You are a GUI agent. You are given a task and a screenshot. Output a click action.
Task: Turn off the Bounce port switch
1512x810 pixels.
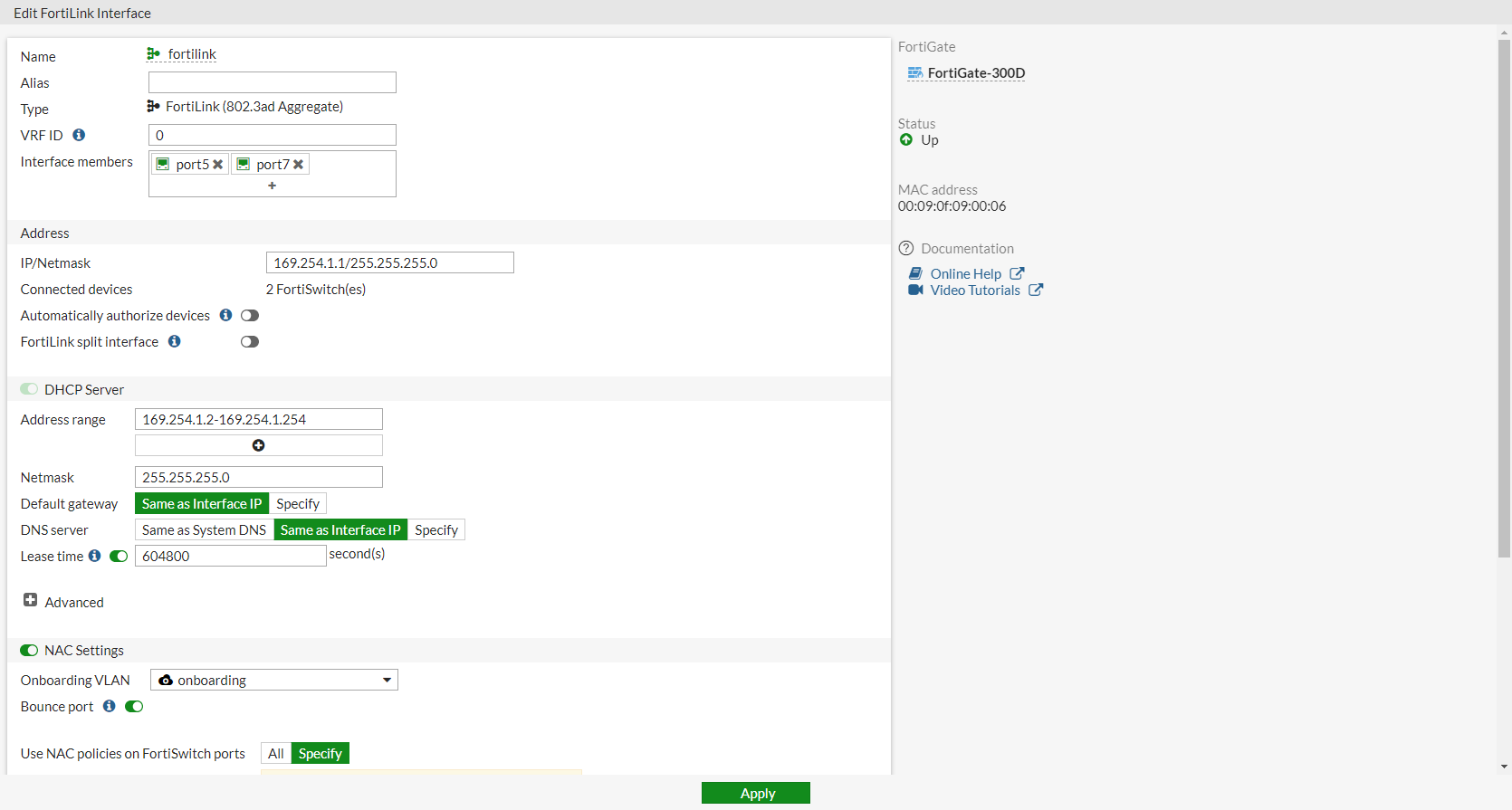pyautogui.click(x=134, y=706)
